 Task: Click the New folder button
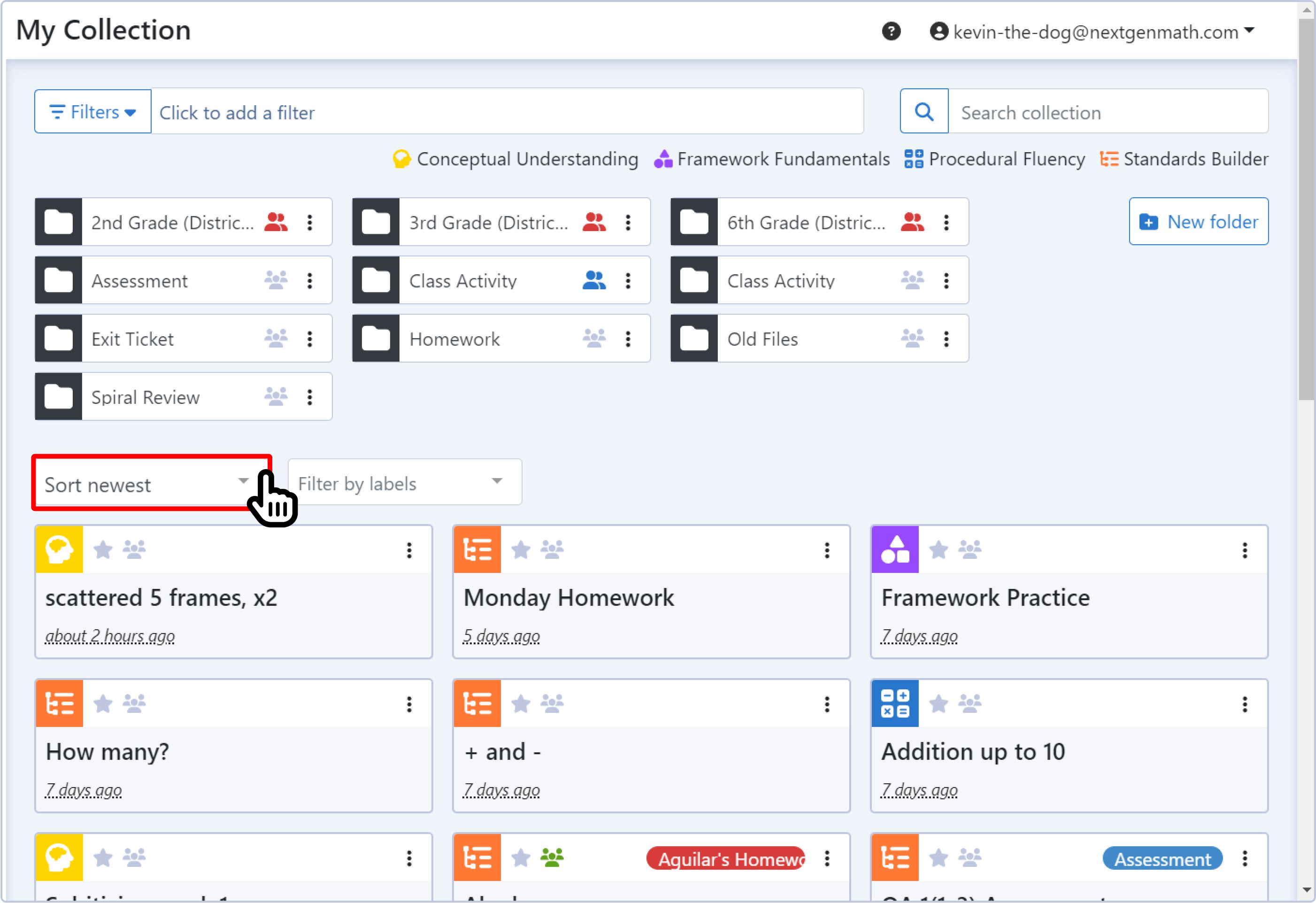tap(1199, 222)
